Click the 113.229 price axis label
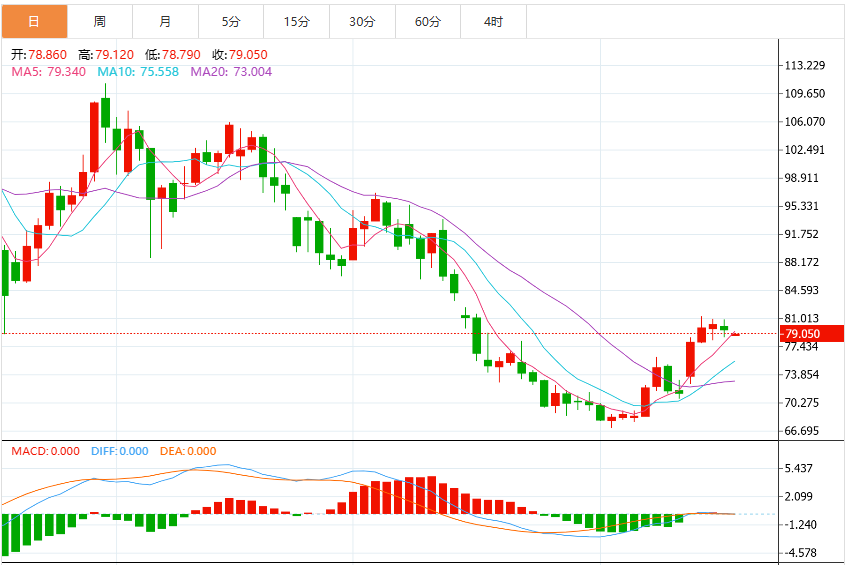Screen dimensions: 852x565 point(804,65)
